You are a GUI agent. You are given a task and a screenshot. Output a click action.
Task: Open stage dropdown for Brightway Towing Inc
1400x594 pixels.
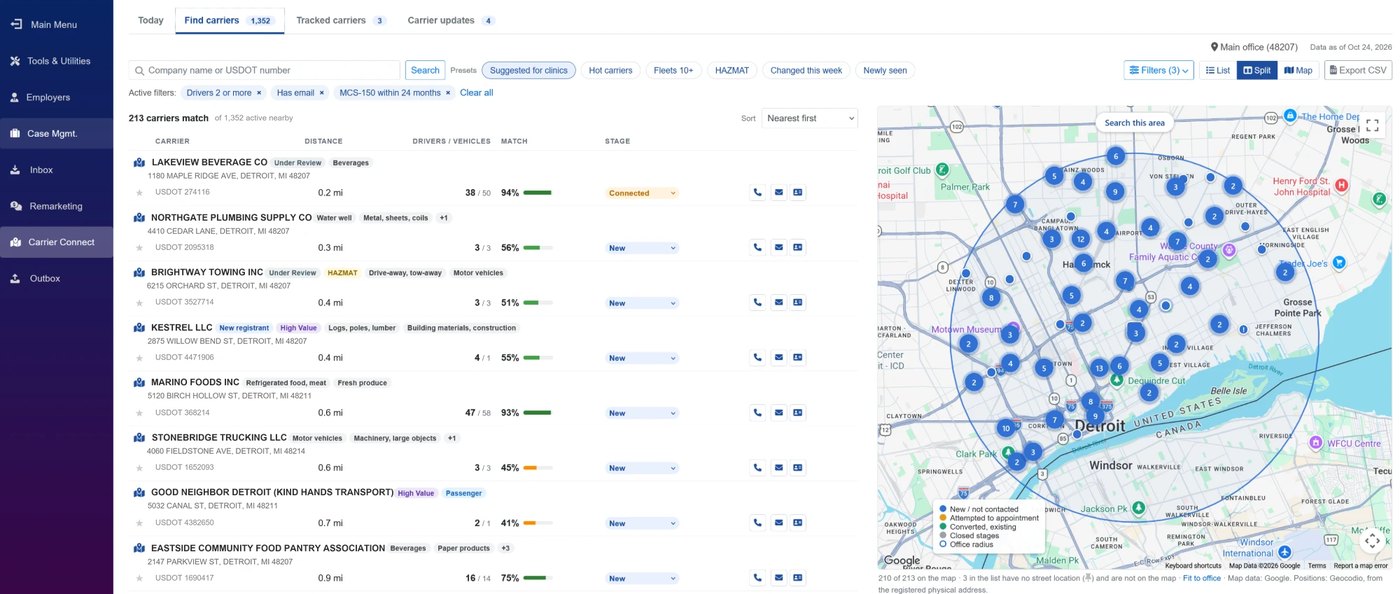(642, 303)
